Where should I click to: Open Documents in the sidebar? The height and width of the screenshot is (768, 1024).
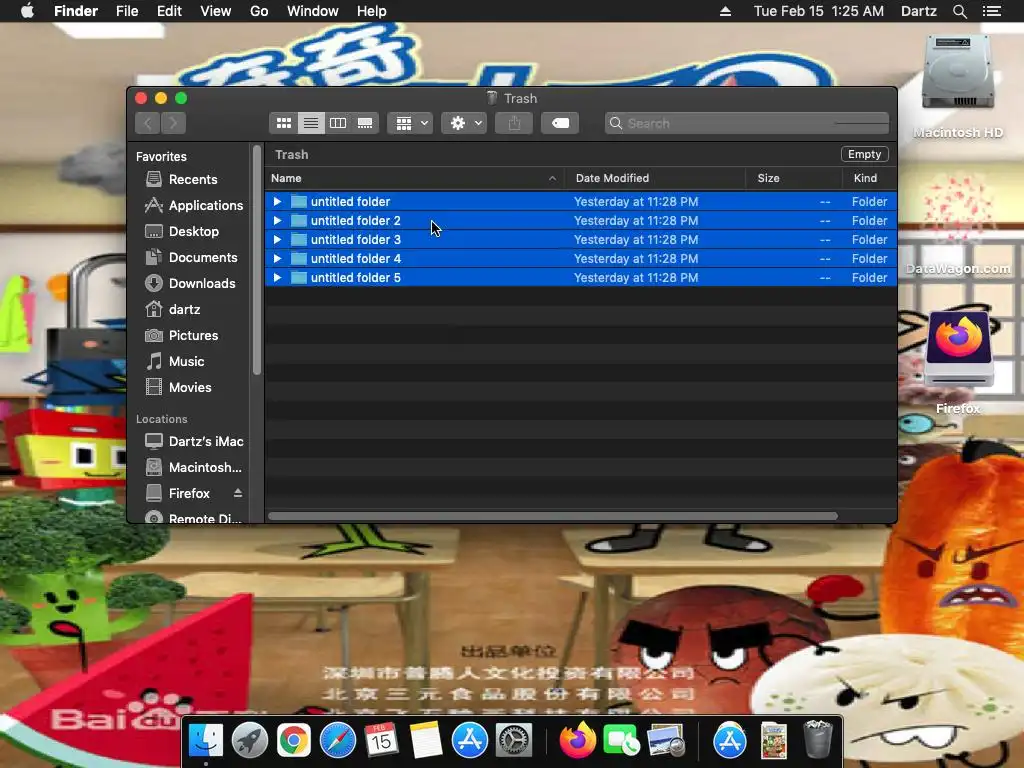[191, 257]
